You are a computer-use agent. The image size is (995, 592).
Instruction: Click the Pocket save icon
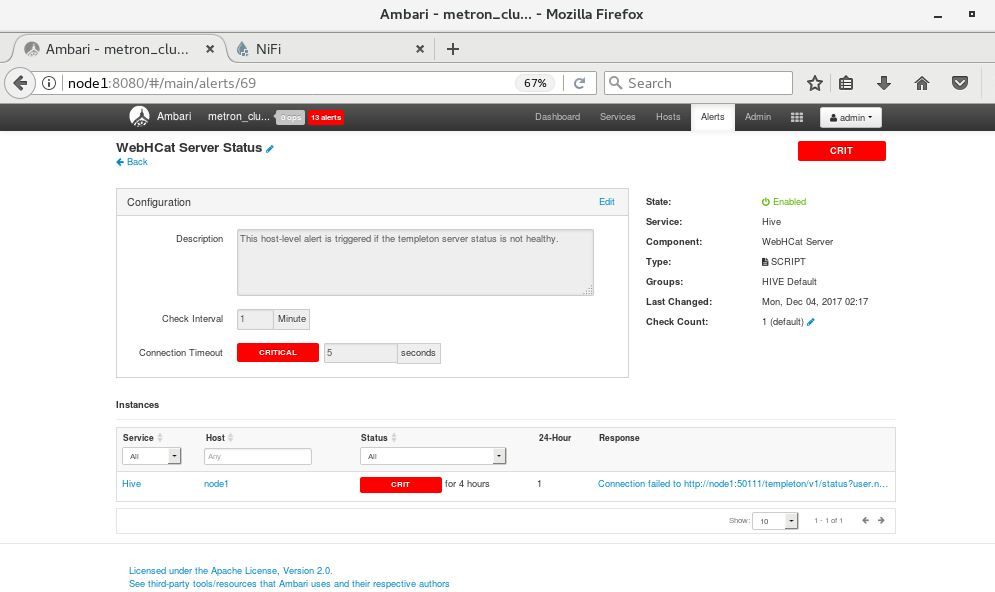pyautogui.click(x=959, y=83)
